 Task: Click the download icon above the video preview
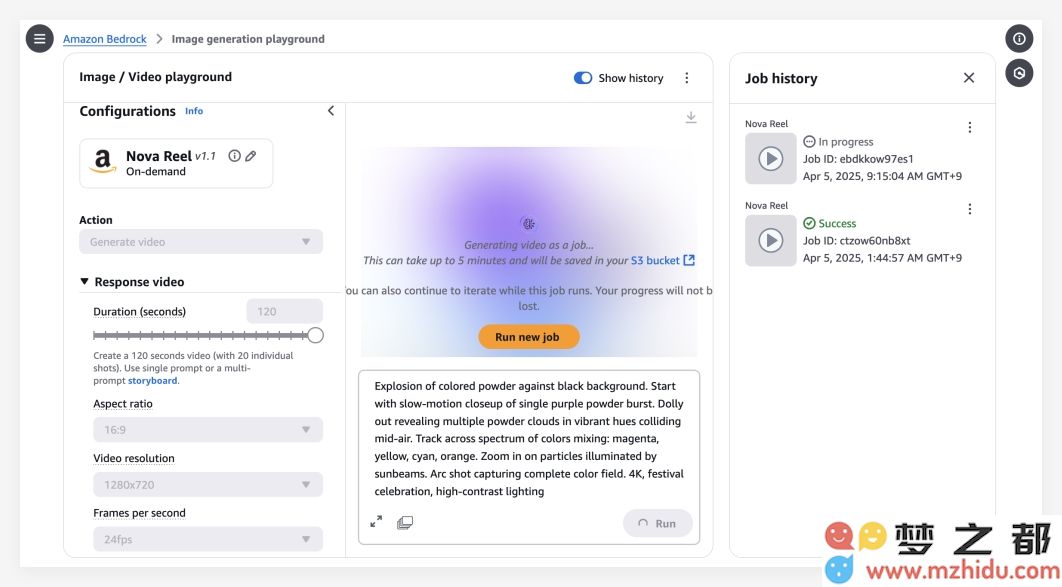tap(691, 118)
